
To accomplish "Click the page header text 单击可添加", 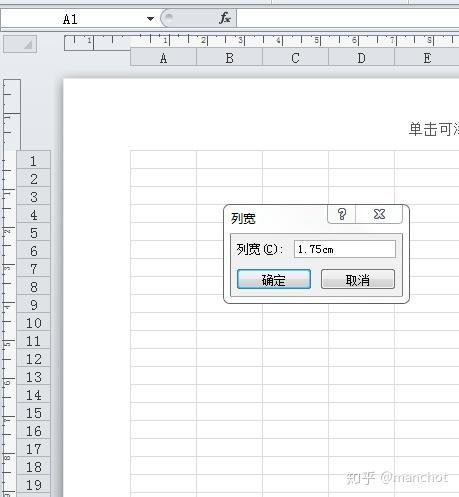I will point(434,129).
